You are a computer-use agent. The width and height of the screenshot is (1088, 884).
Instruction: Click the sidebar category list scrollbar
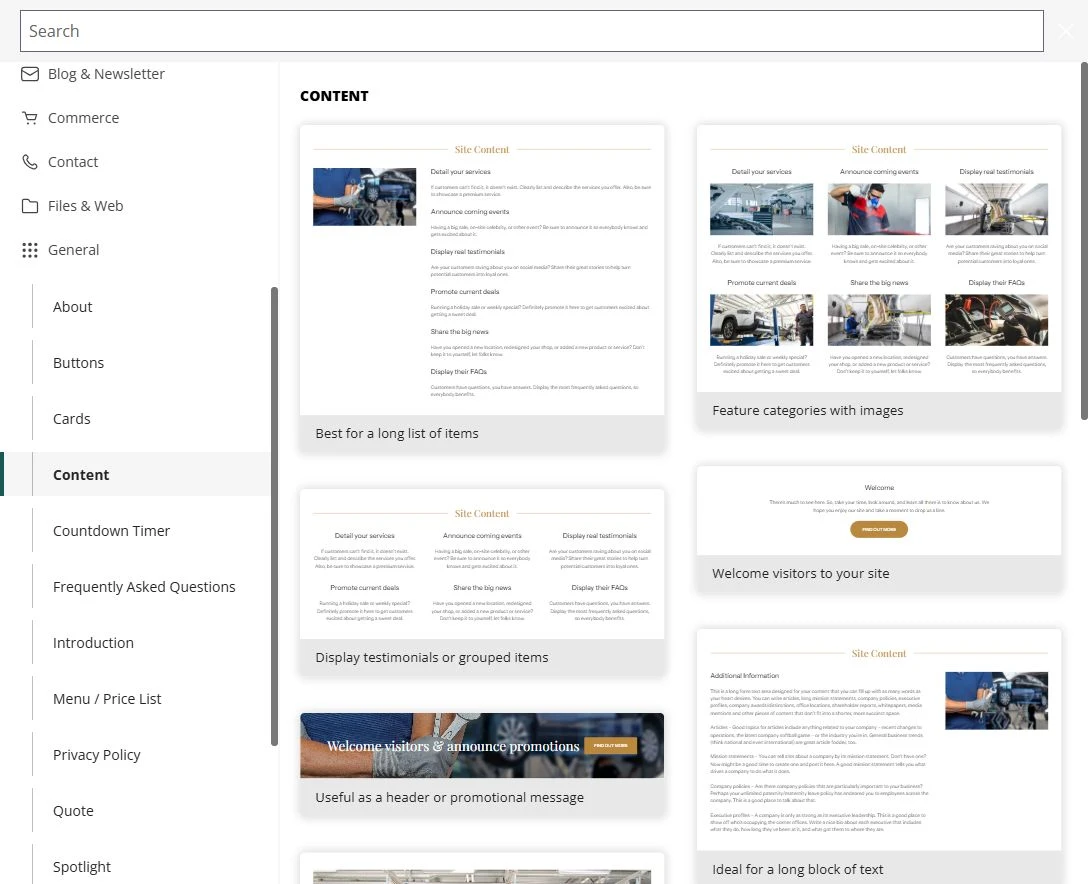(274, 516)
